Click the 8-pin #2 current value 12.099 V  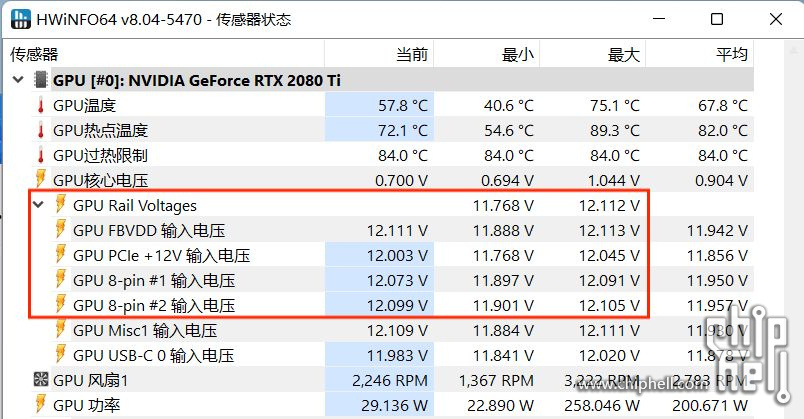(x=397, y=306)
